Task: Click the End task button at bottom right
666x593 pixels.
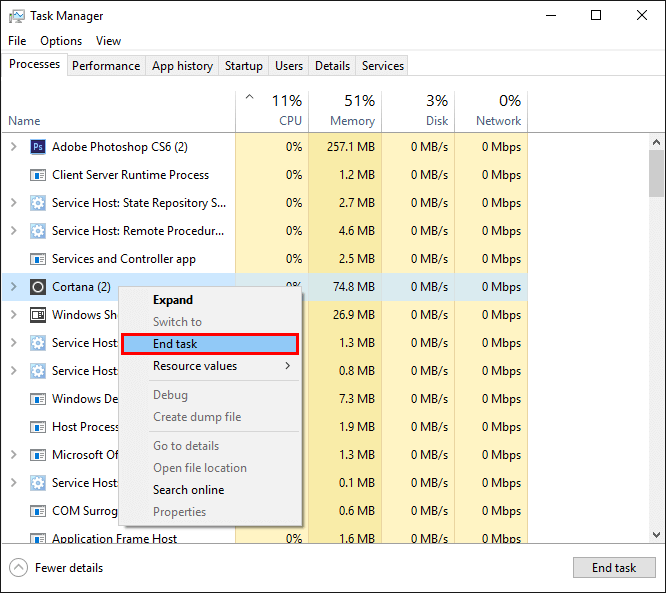Action: click(x=614, y=568)
